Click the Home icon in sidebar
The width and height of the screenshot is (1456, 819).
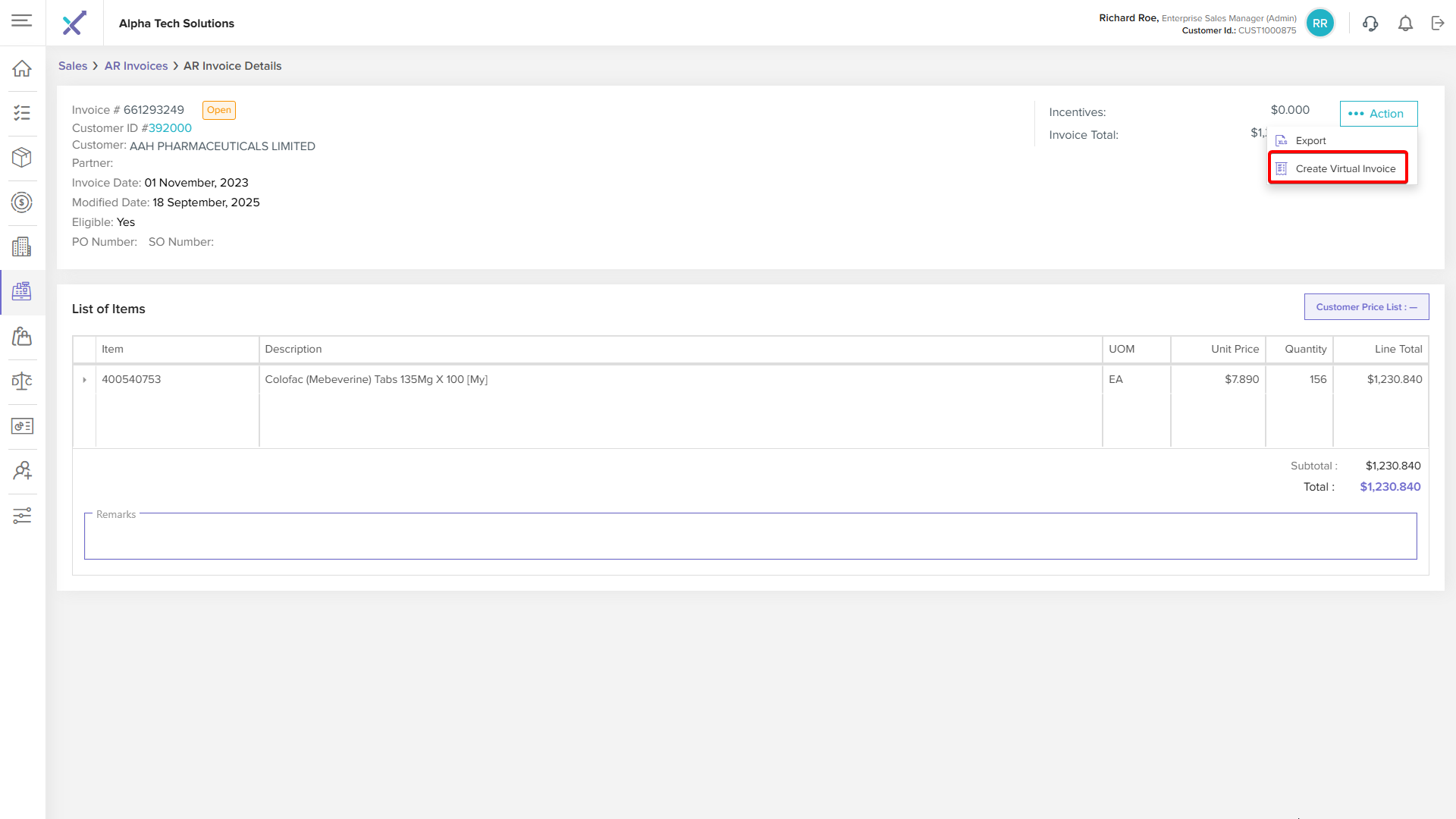(x=22, y=68)
